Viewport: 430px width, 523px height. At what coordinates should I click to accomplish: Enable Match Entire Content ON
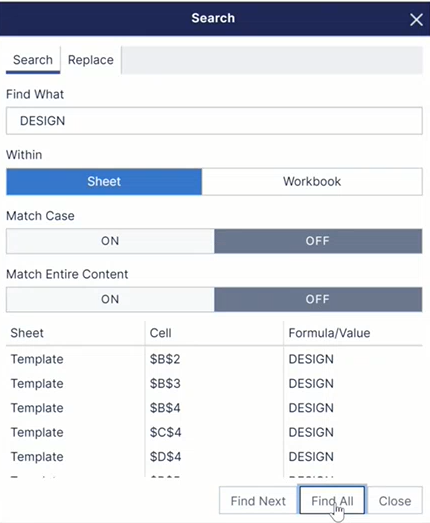(110, 299)
